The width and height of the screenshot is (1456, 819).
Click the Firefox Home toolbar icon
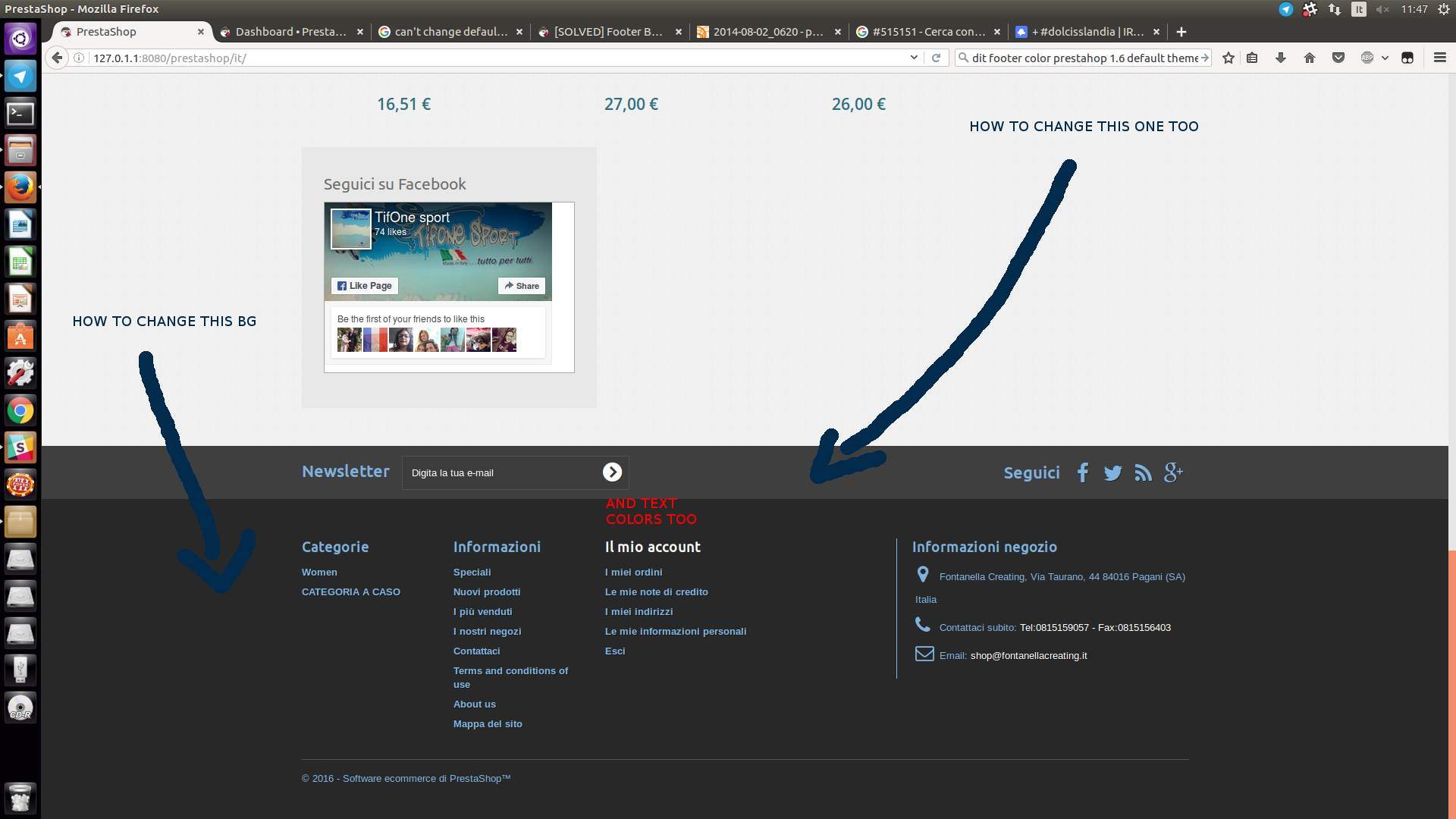(1310, 58)
